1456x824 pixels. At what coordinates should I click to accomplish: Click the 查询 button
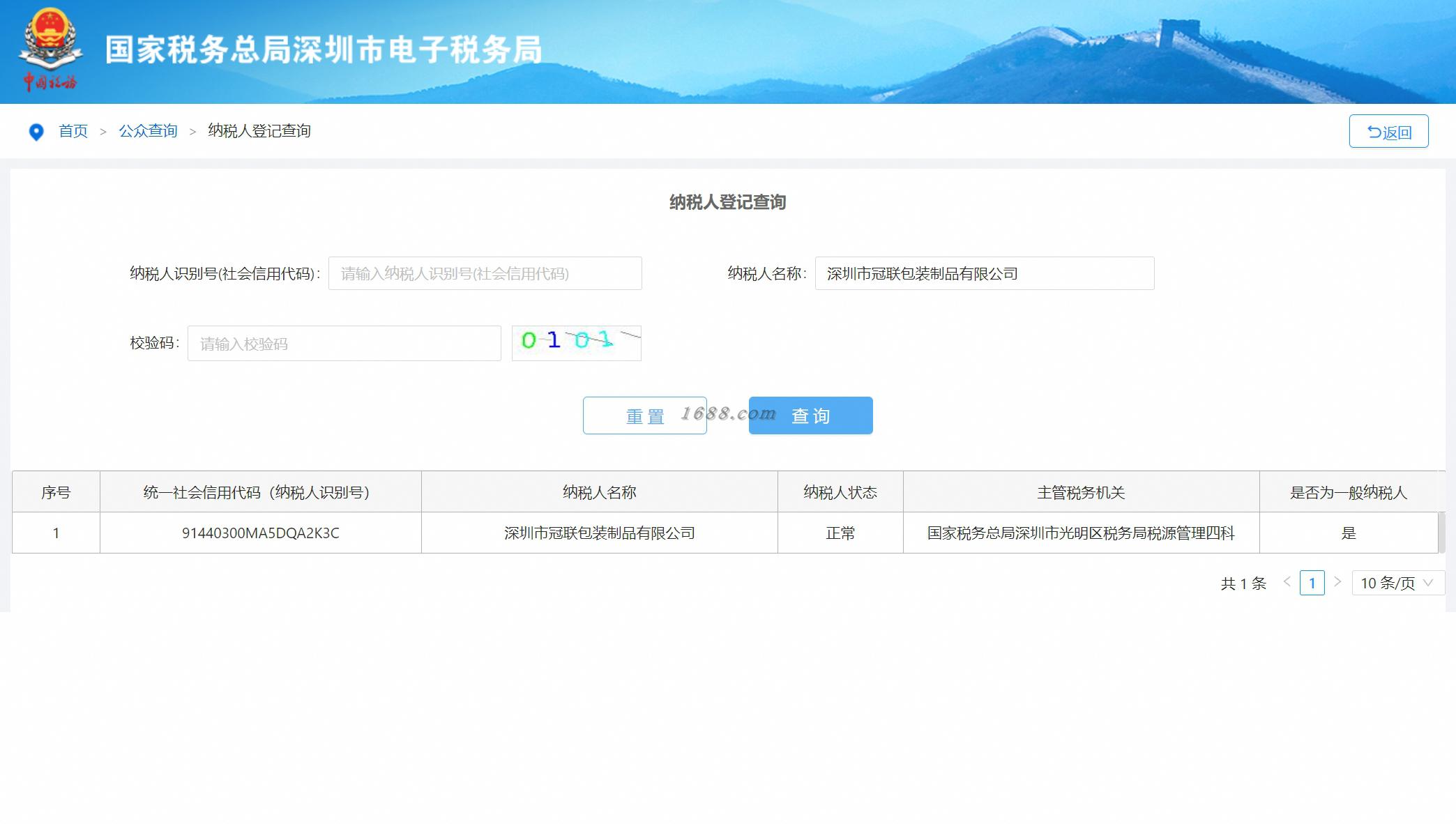click(810, 415)
